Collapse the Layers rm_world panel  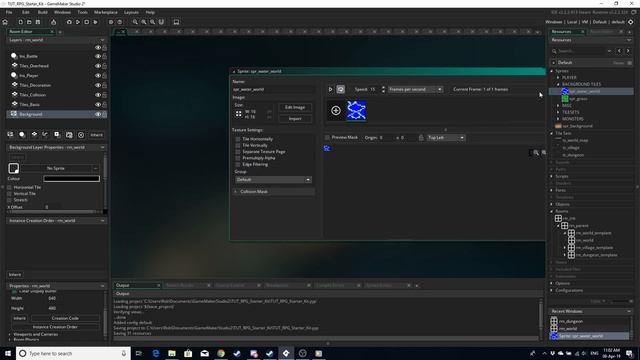point(102,40)
